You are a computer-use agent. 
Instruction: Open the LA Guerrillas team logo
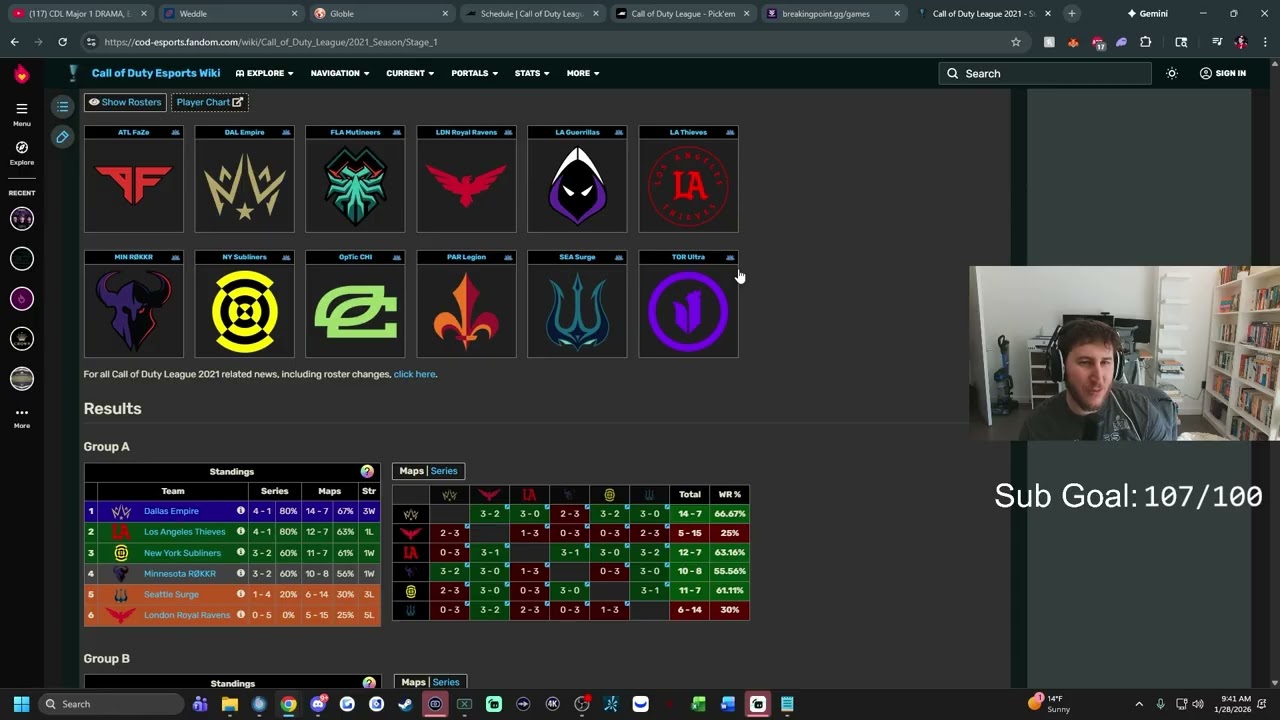577,185
